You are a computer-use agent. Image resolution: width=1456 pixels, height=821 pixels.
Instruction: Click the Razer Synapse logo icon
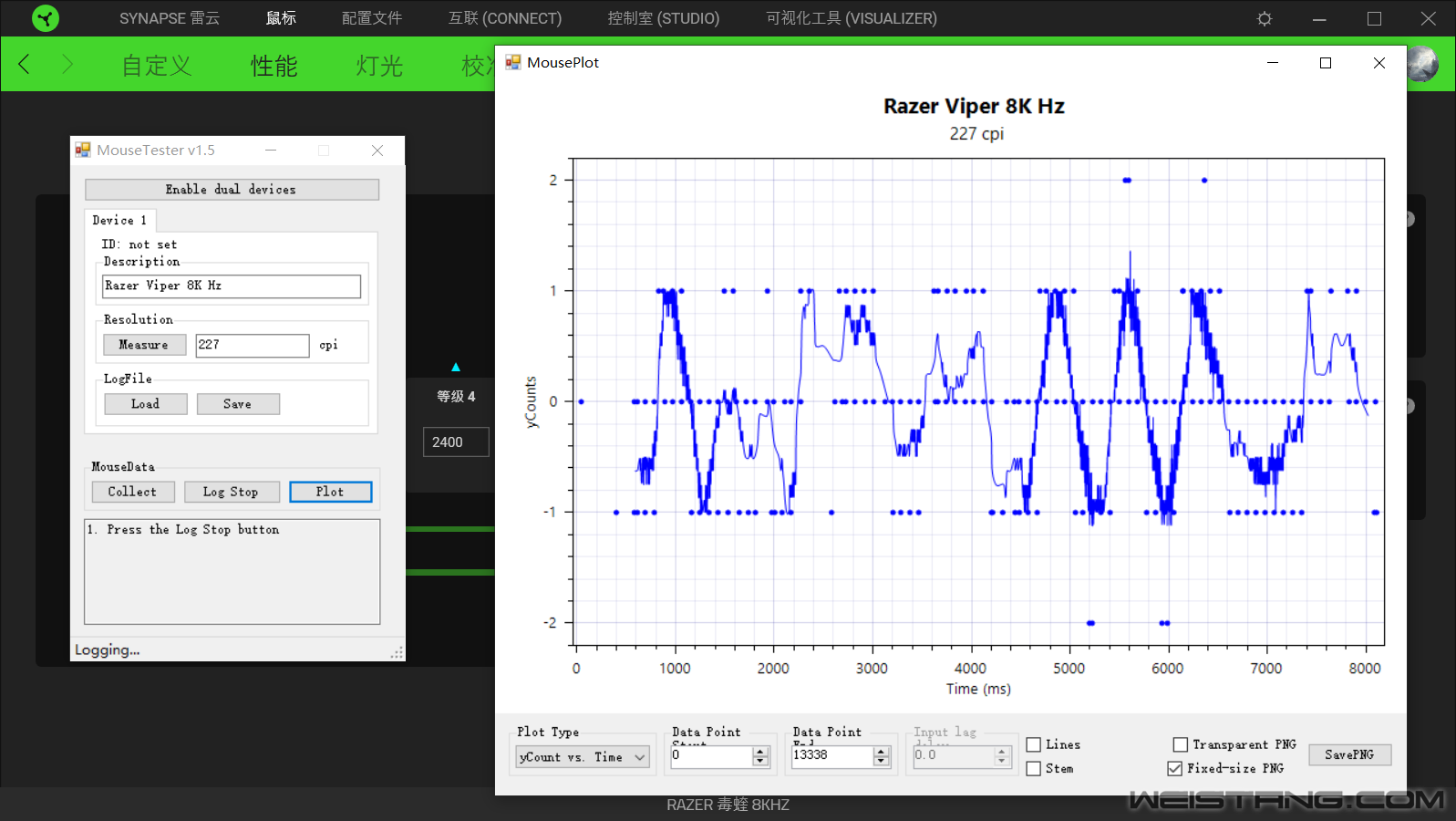pyautogui.click(x=45, y=18)
